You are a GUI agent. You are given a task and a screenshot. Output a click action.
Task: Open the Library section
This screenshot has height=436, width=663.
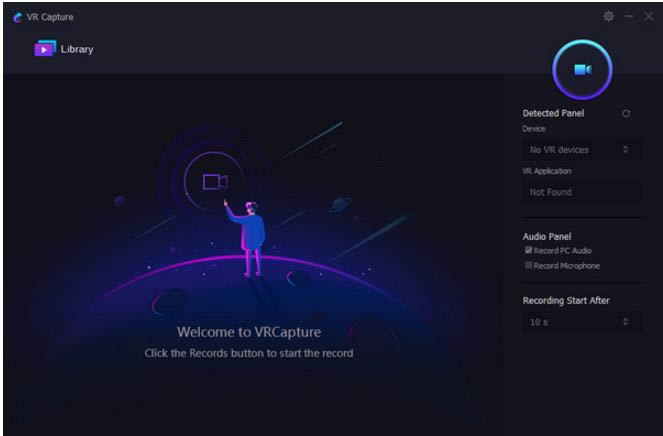pyautogui.click(x=64, y=49)
